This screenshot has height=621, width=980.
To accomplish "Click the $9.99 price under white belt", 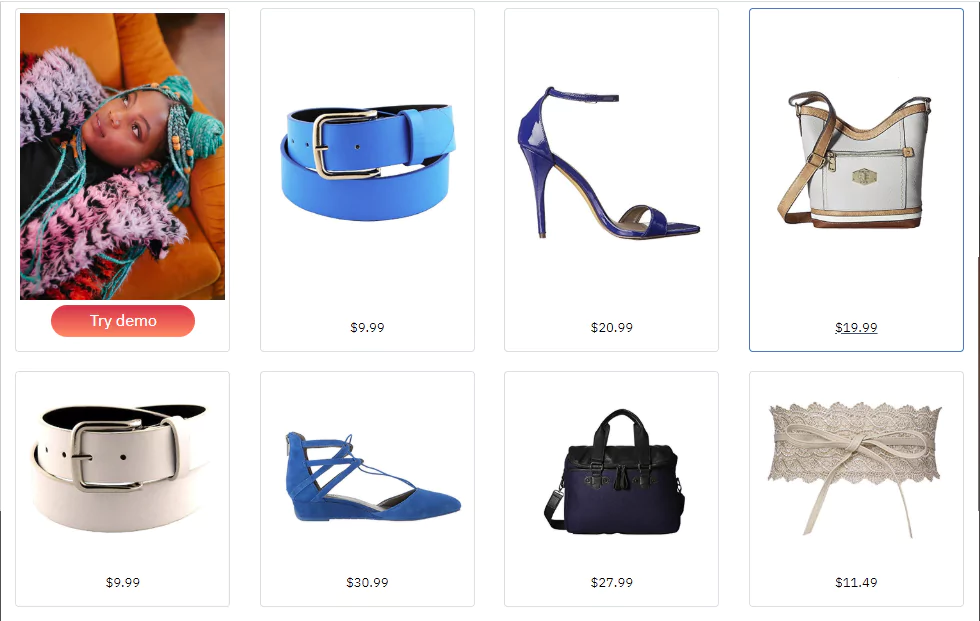I will 122,582.
